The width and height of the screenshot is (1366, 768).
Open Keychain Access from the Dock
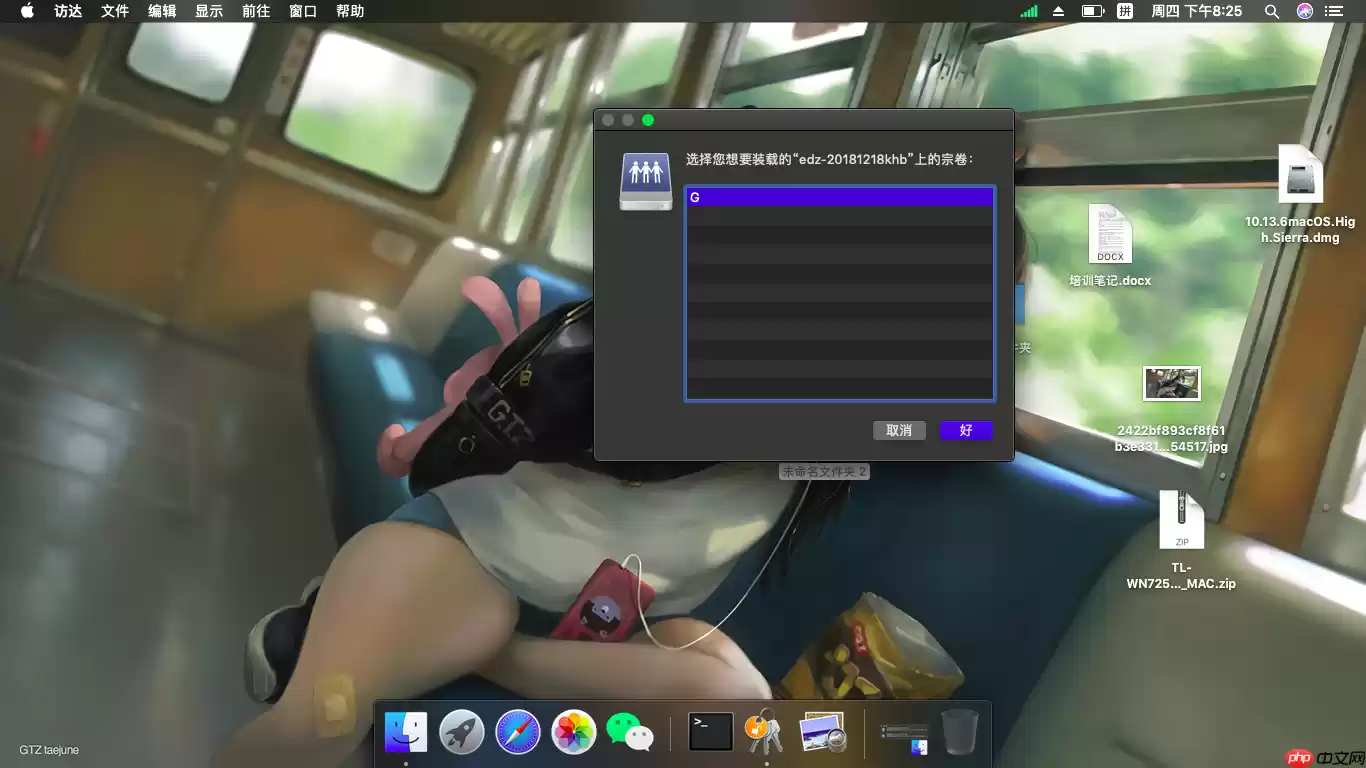pos(763,732)
